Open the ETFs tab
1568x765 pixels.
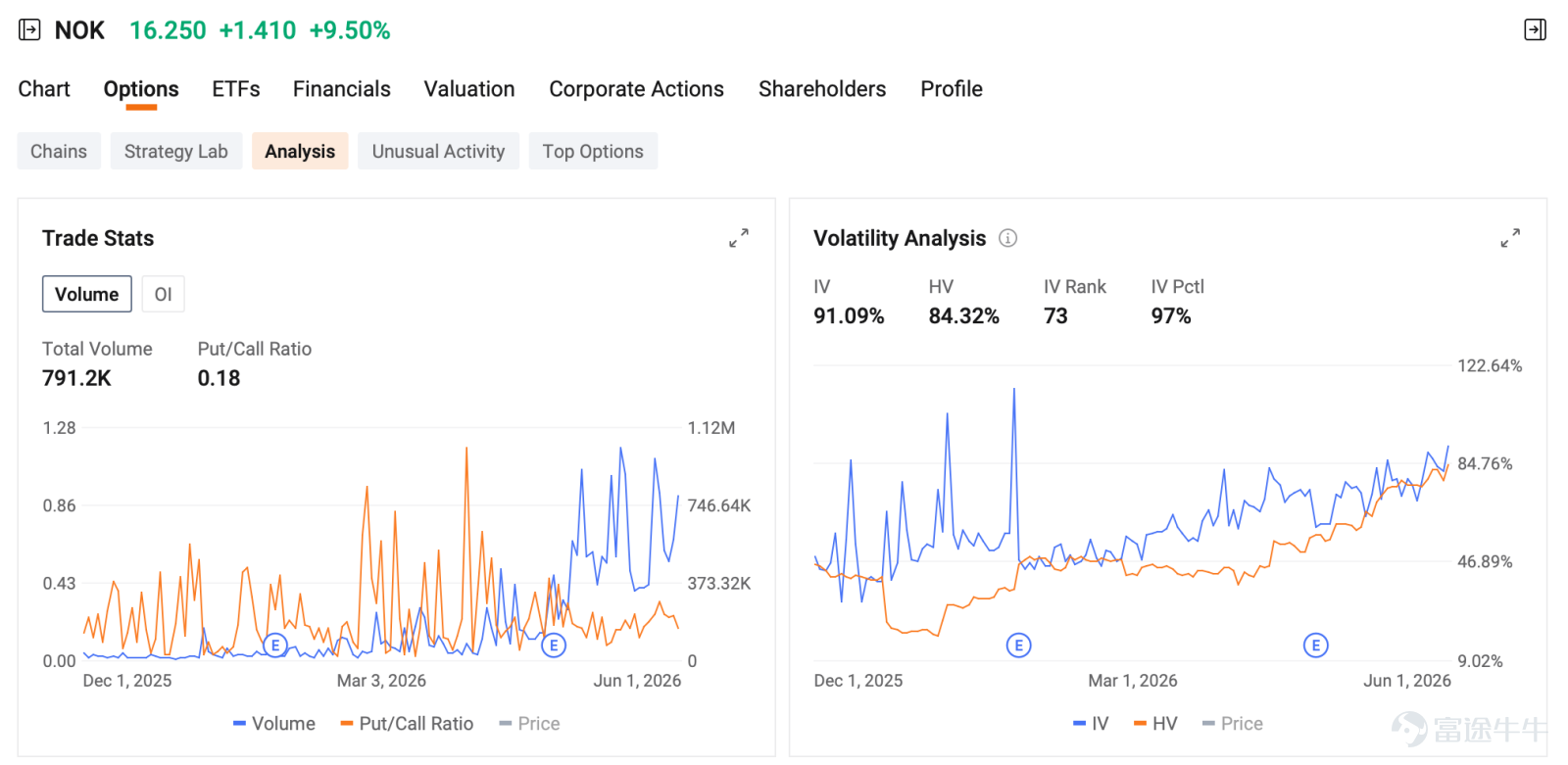click(x=236, y=89)
